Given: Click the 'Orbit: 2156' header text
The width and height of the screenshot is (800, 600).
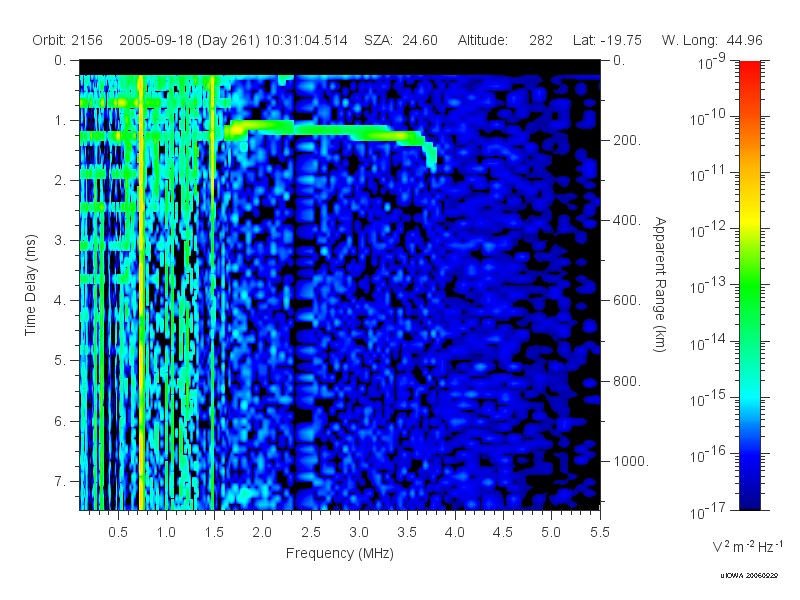Looking at the screenshot, I should point(67,40).
